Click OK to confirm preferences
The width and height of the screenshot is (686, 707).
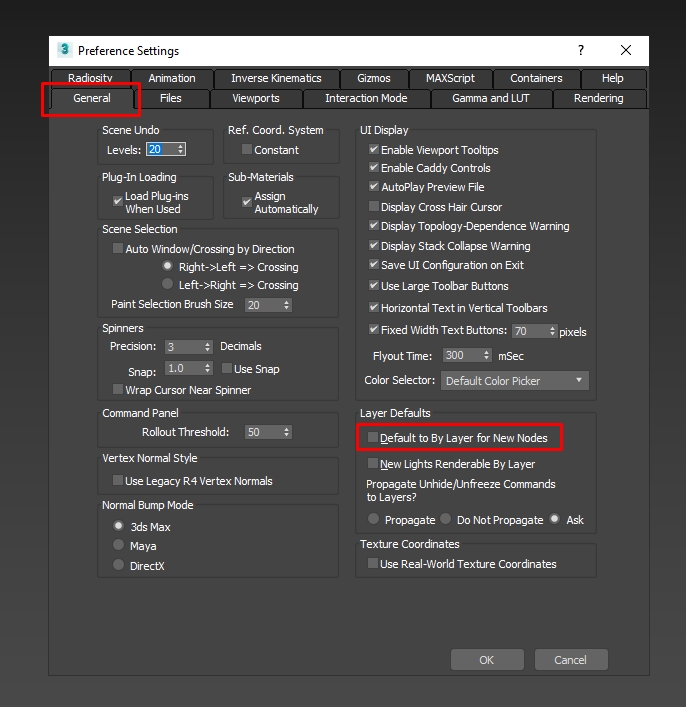click(x=487, y=660)
